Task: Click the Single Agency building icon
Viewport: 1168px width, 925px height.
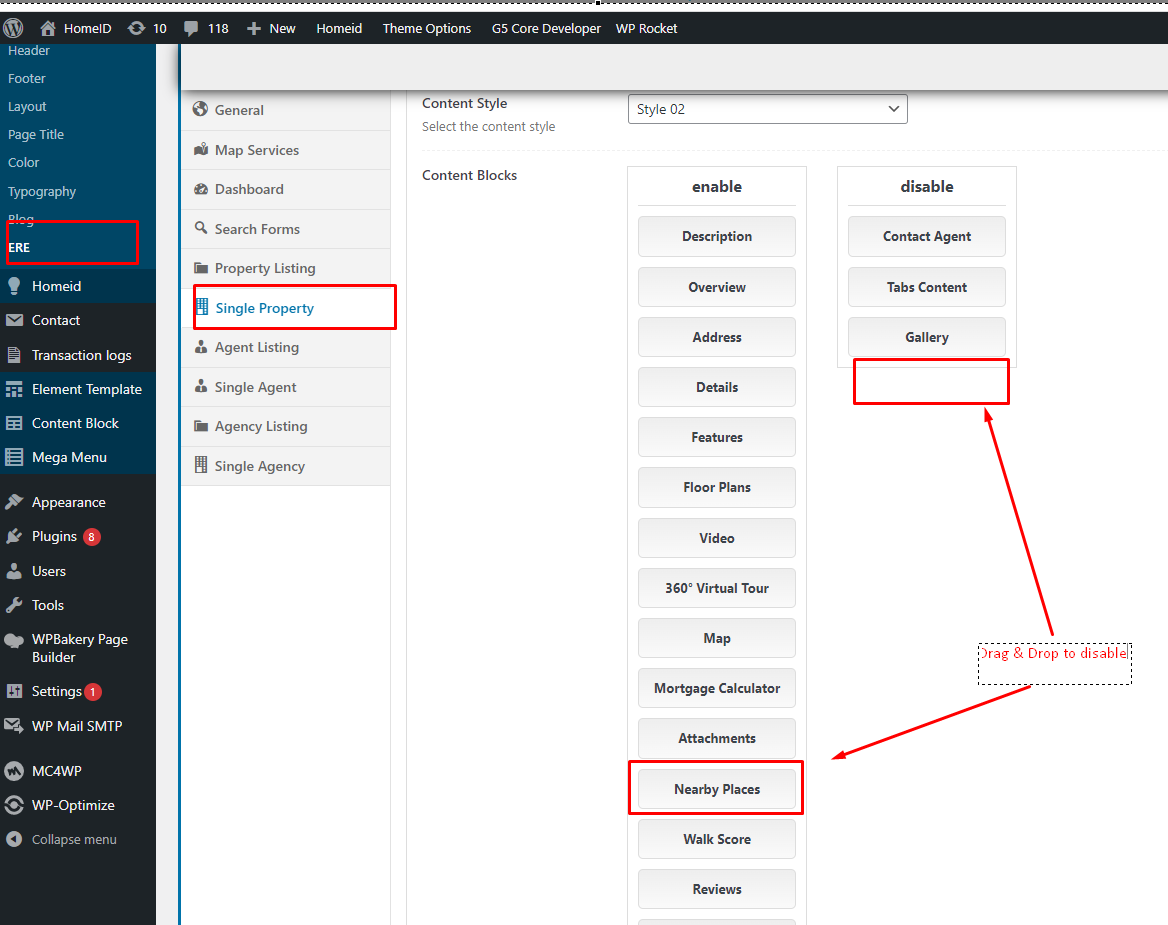Action: point(201,465)
